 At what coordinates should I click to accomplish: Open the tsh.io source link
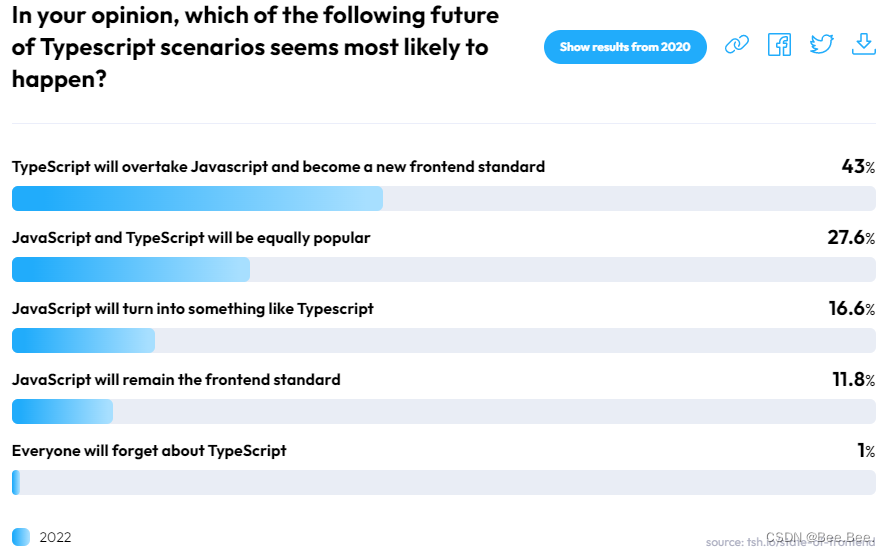click(790, 542)
